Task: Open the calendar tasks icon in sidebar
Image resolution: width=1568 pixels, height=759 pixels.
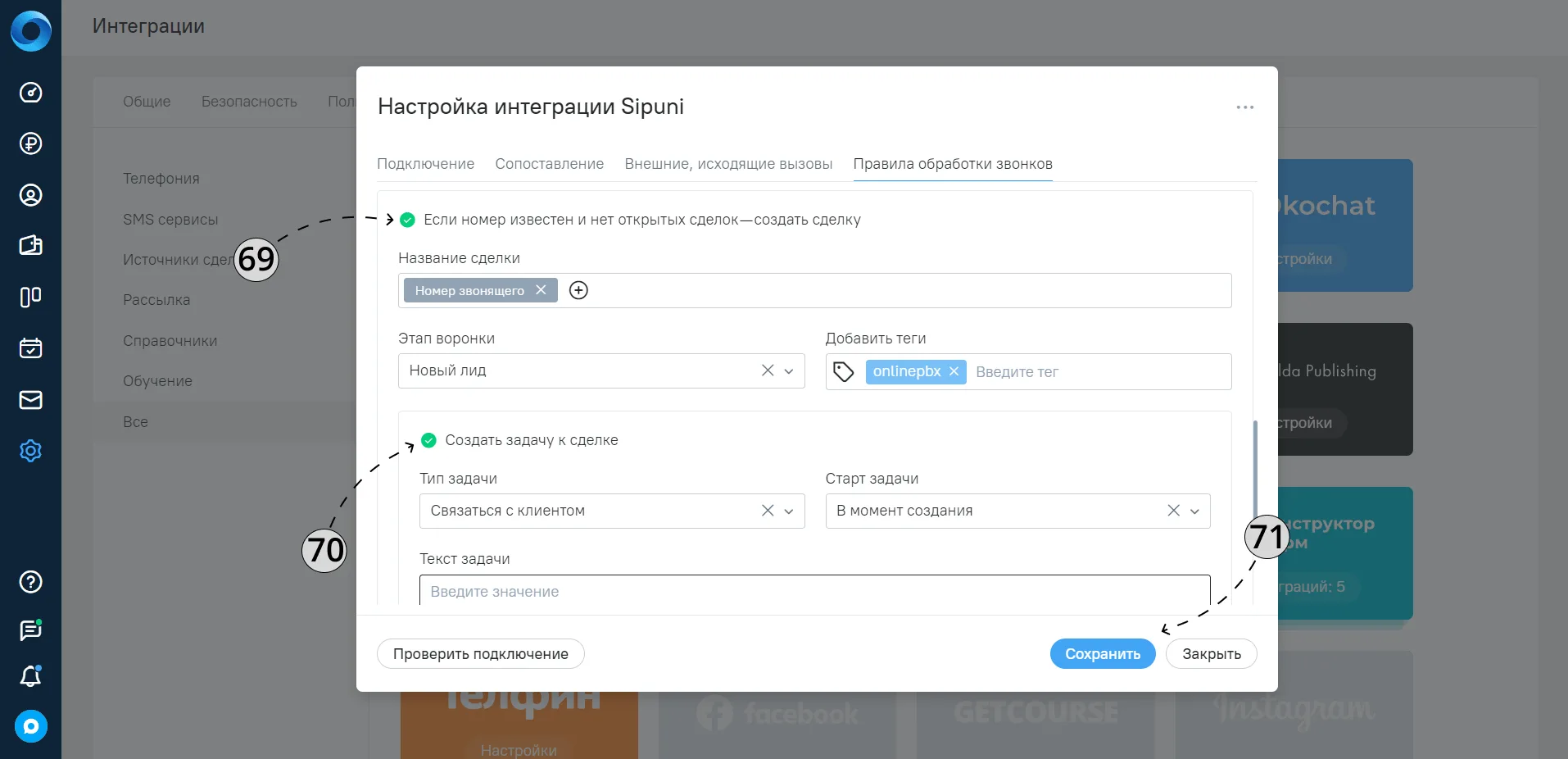Action: 30,348
